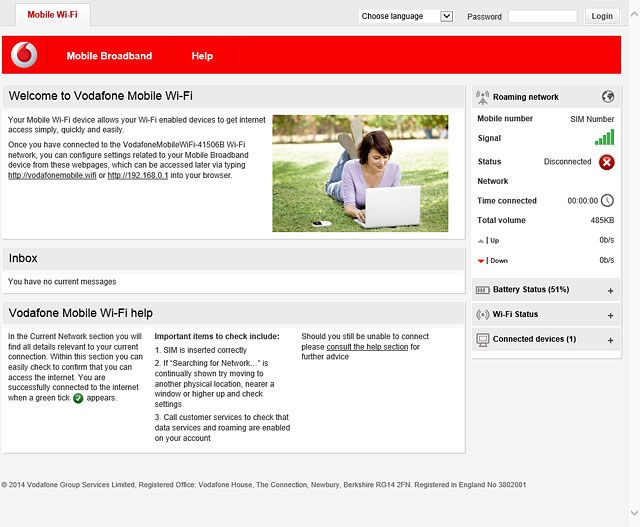Open the Help menu
The height and width of the screenshot is (527, 640).
[202, 56]
